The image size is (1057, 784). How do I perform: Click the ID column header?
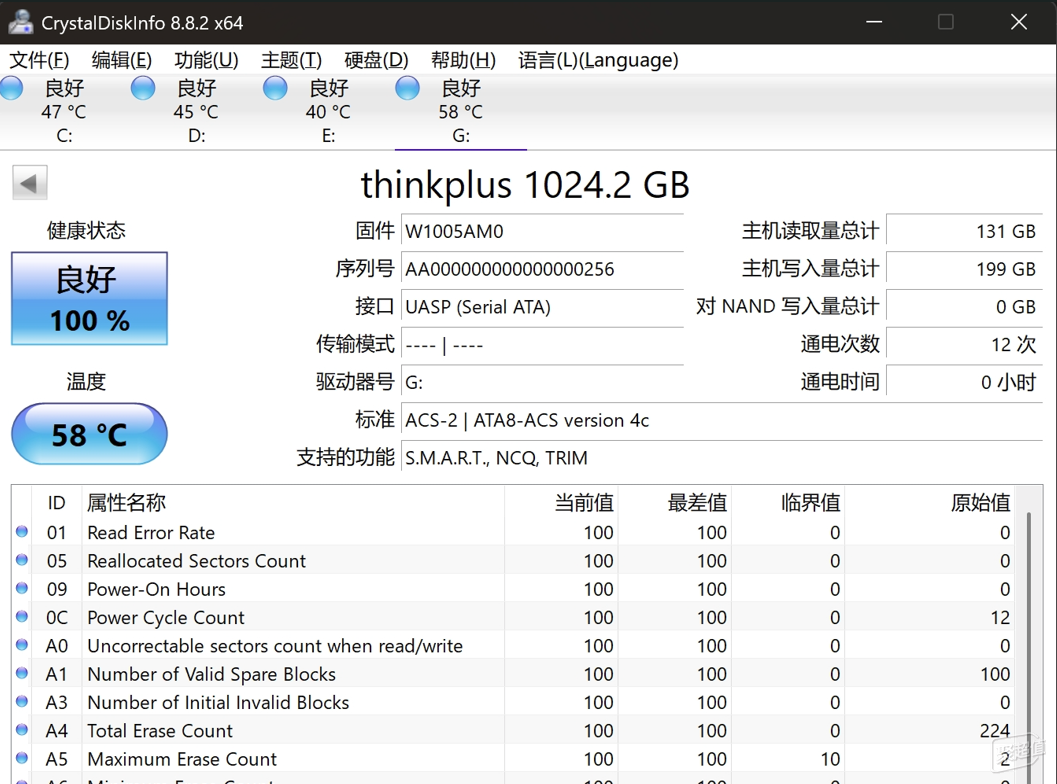57,502
